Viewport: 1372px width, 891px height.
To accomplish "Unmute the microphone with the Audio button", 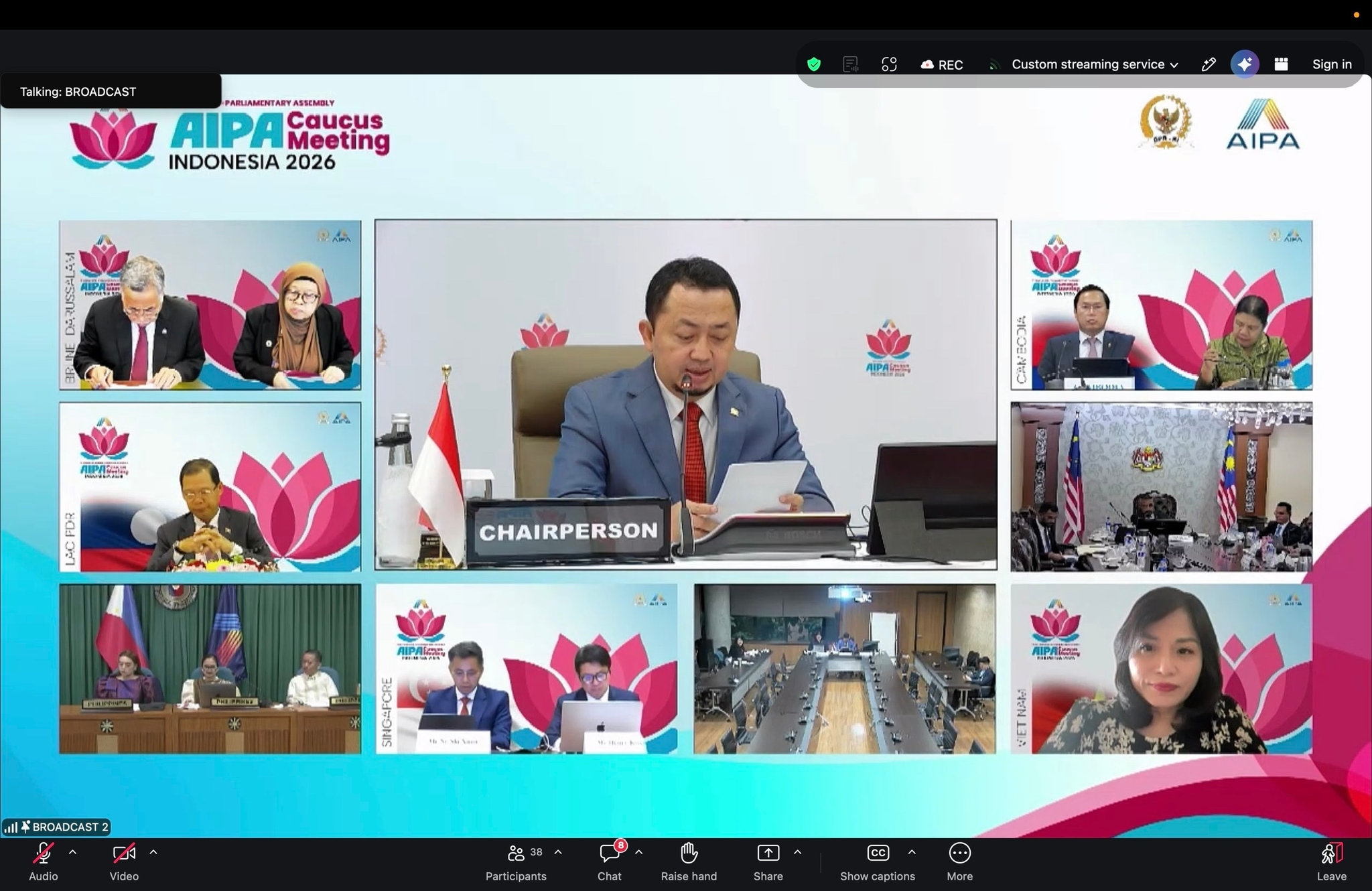I will coord(44,862).
